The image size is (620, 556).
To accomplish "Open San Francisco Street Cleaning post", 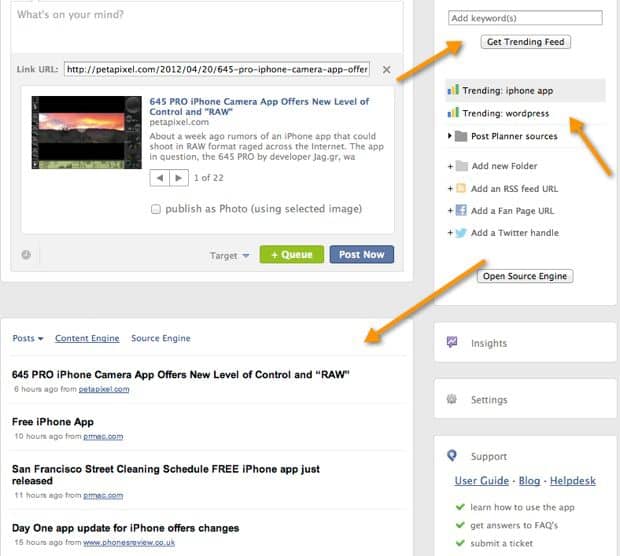I will coord(166,475).
